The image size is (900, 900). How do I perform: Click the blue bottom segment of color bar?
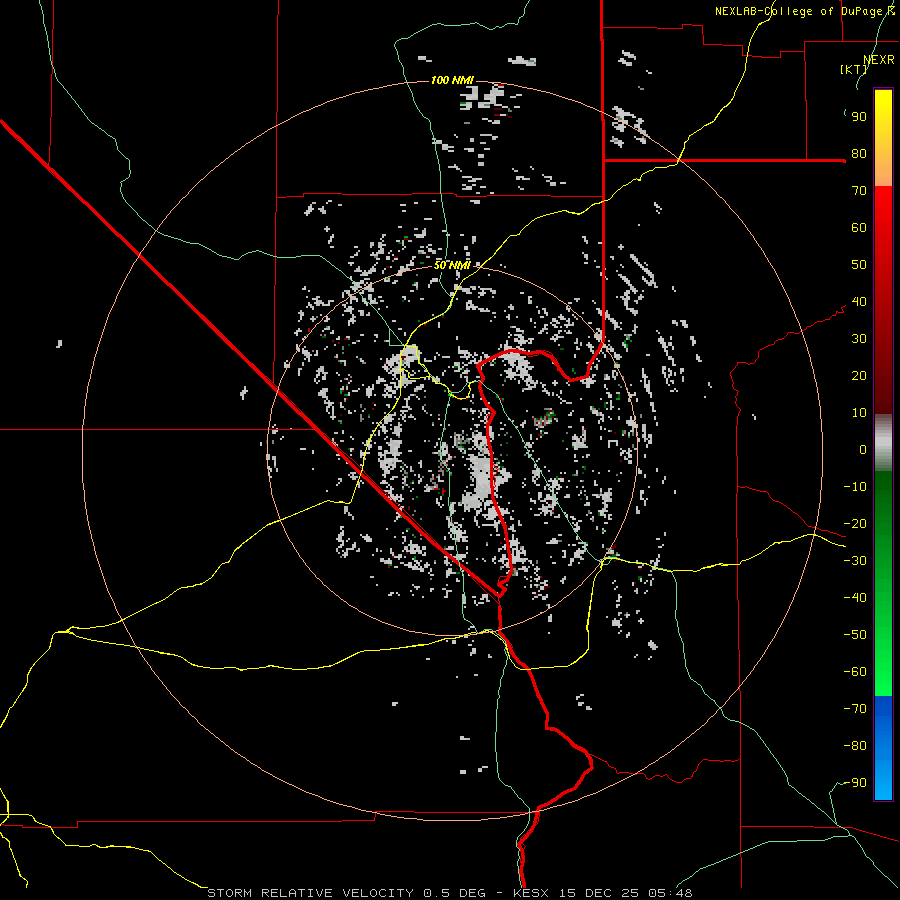pos(883,748)
